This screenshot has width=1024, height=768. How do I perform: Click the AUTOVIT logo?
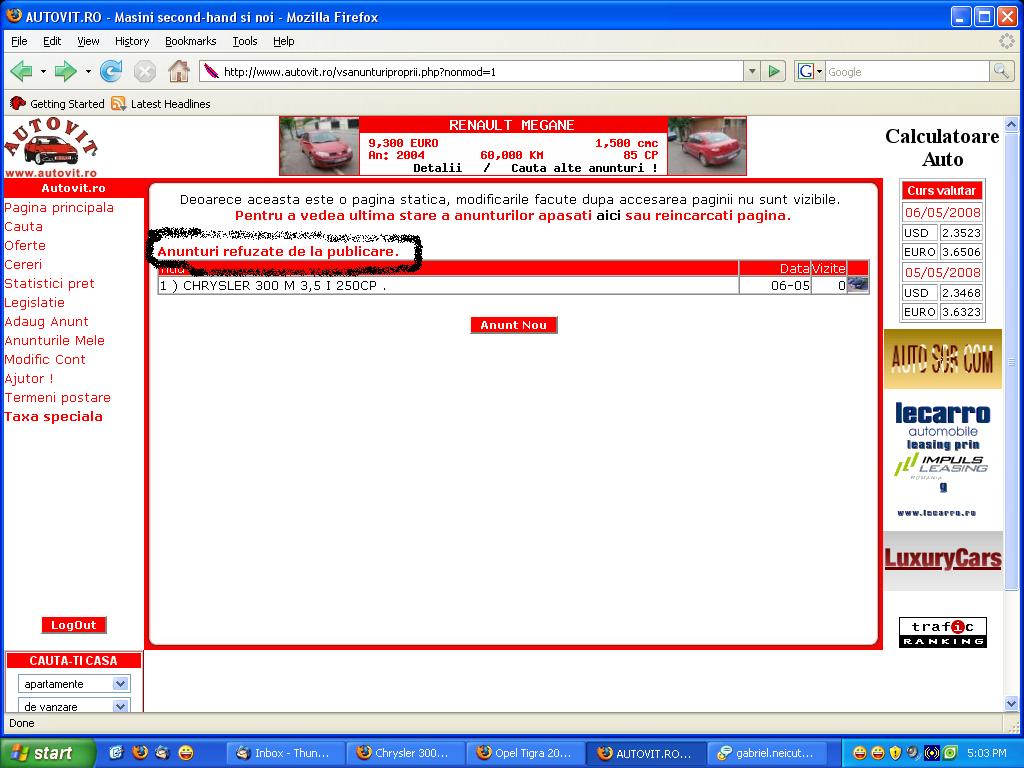click(50, 147)
